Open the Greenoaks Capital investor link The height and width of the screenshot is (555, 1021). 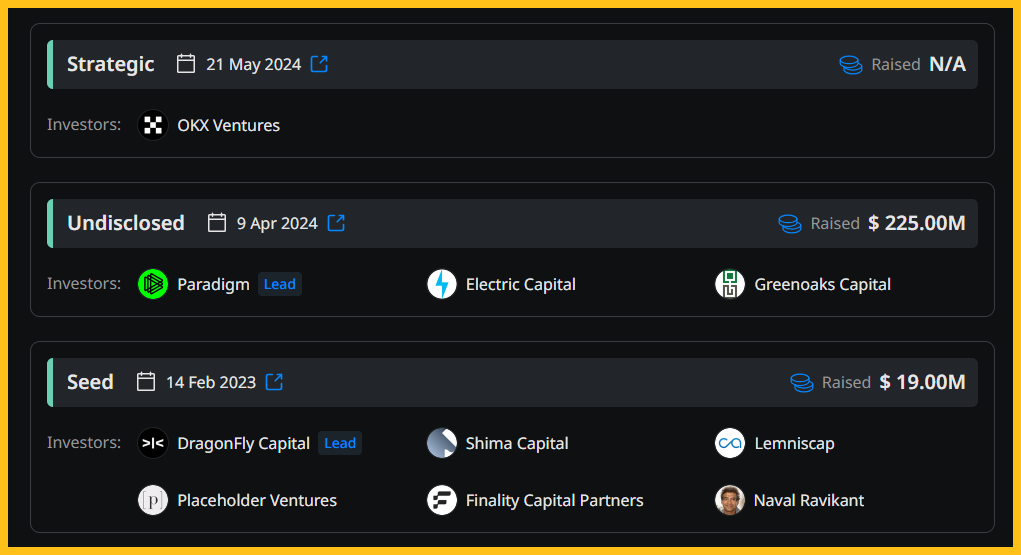(822, 285)
